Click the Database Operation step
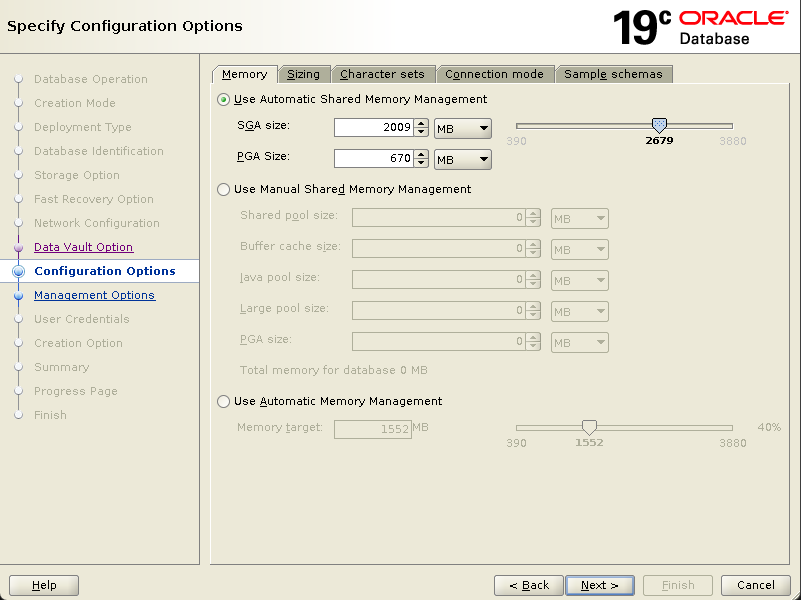 (x=91, y=79)
